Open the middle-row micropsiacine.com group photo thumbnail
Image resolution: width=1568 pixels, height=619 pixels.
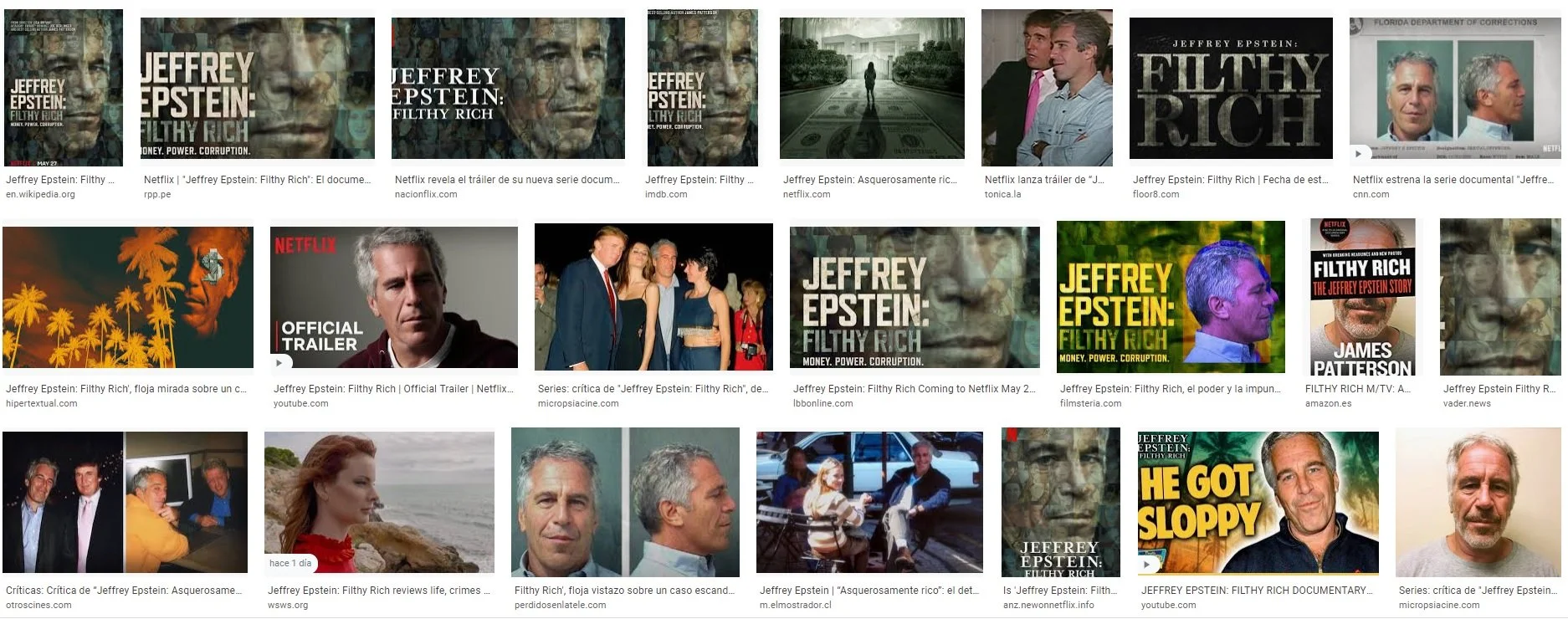[653, 297]
